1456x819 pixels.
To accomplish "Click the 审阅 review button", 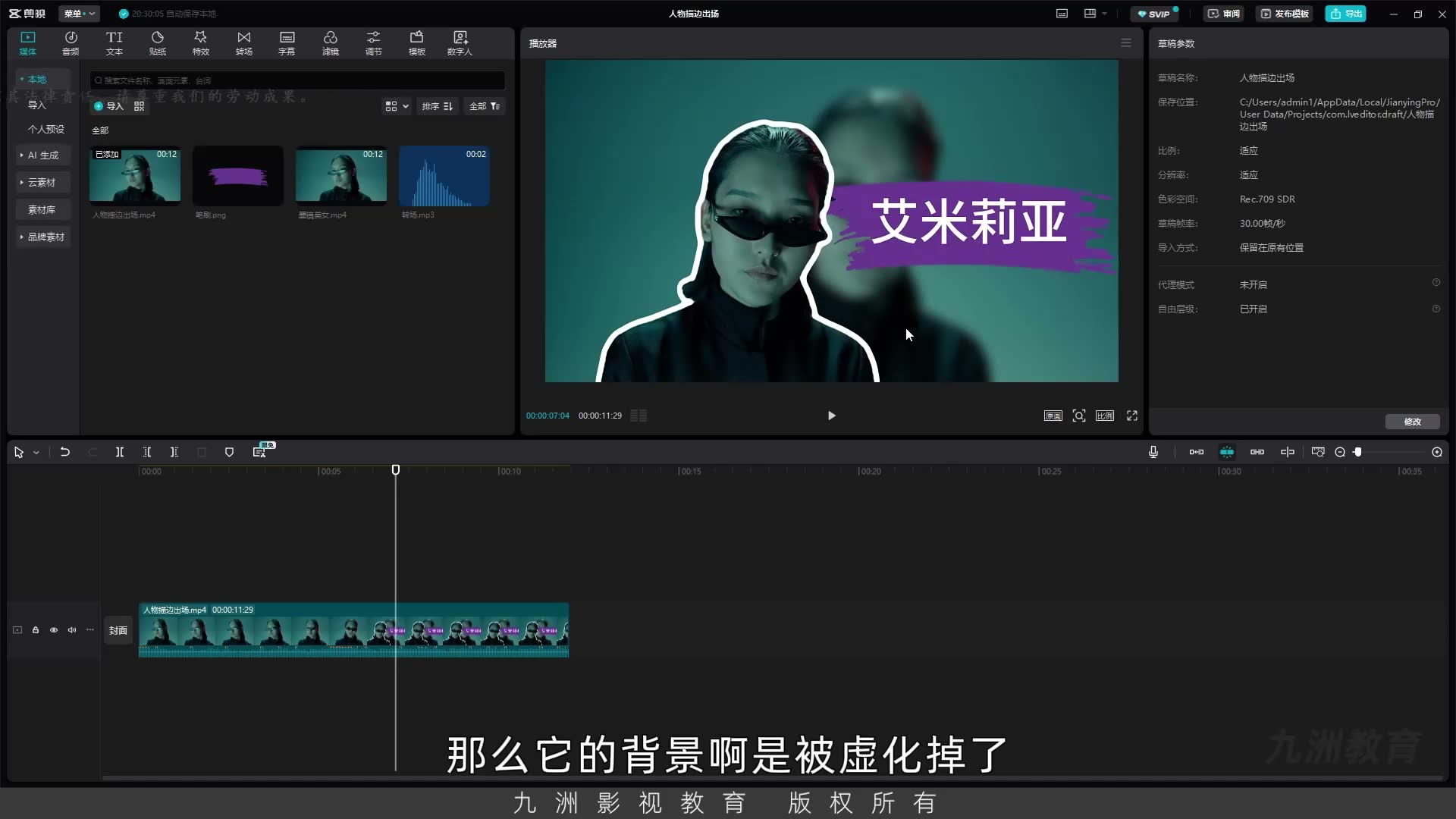I will point(1224,14).
